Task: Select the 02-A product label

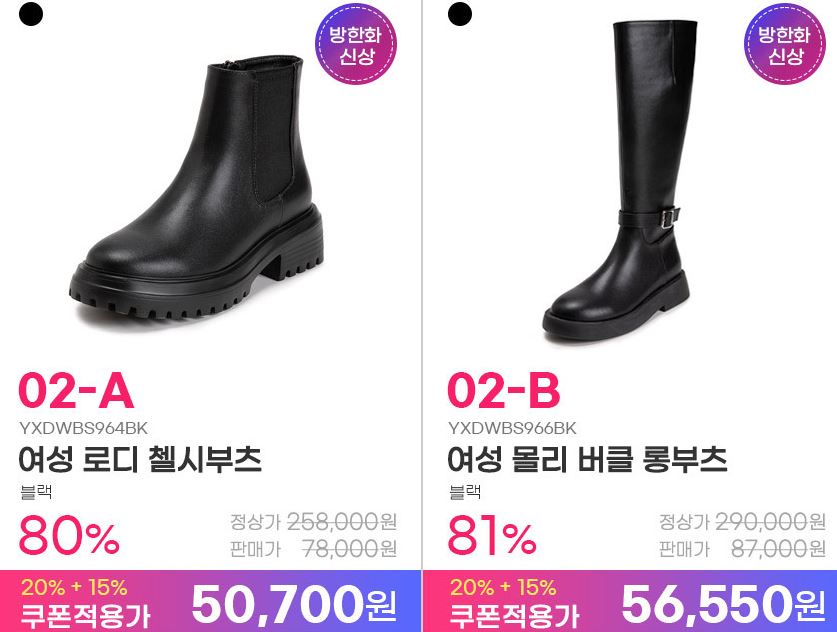Action: pyautogui.click(x=76, y=390)
